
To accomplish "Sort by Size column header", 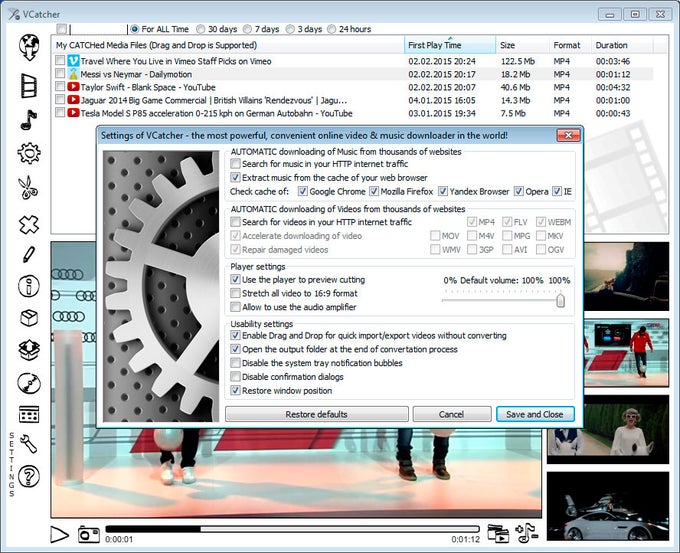I will click(522, 45).
